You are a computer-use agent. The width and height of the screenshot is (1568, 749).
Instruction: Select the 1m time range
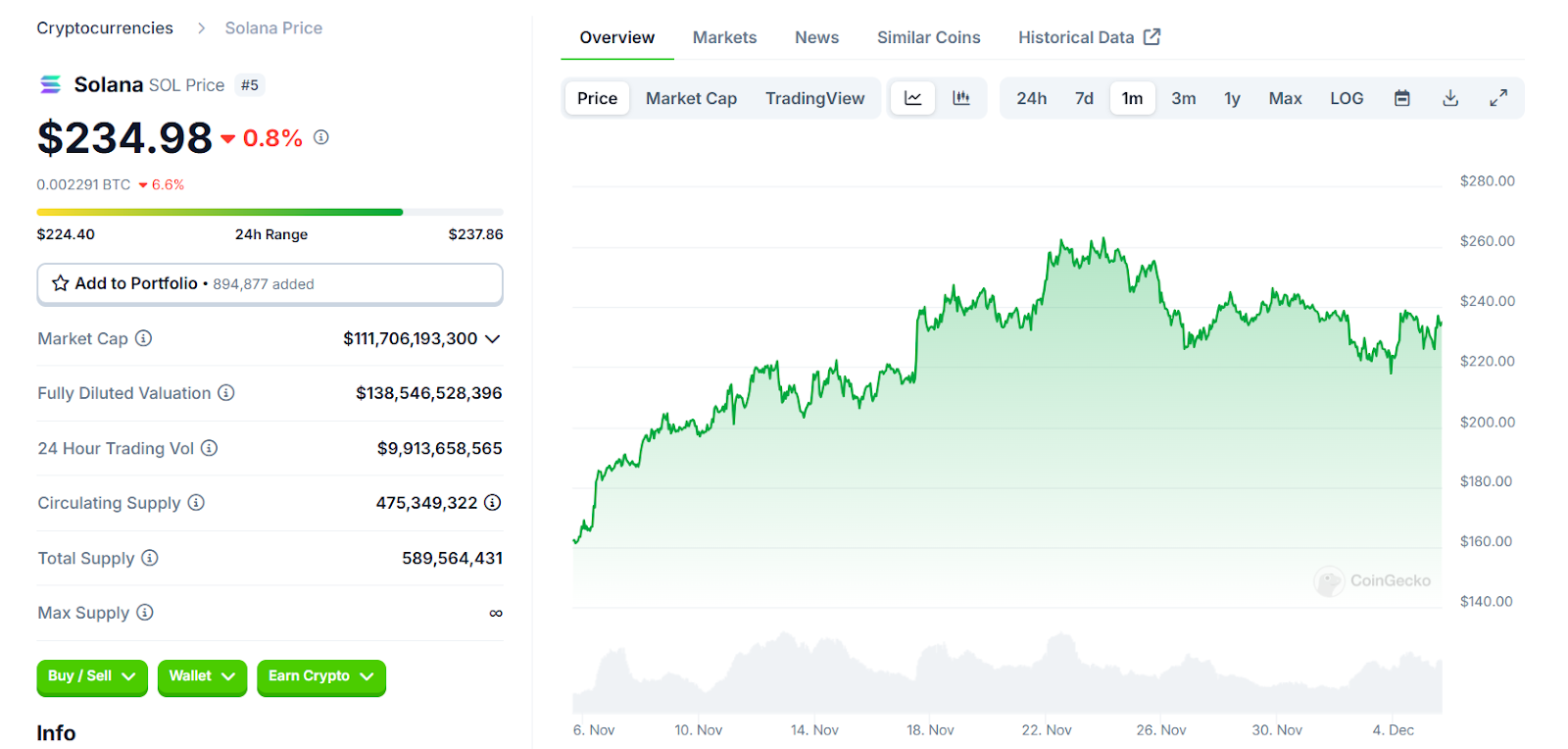point(1133,98)
